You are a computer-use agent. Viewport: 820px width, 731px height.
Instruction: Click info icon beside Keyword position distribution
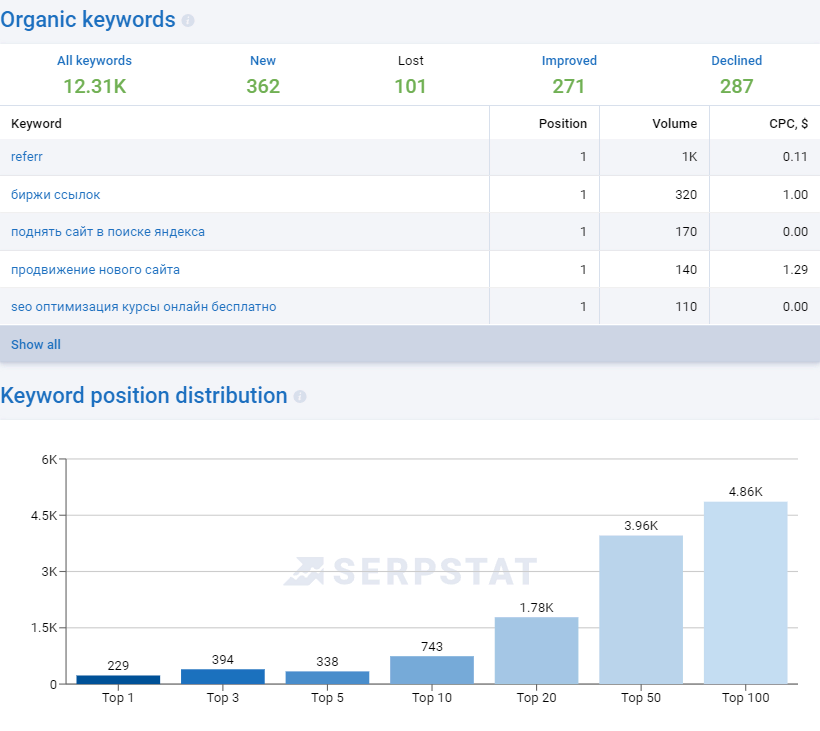point(300,397)
